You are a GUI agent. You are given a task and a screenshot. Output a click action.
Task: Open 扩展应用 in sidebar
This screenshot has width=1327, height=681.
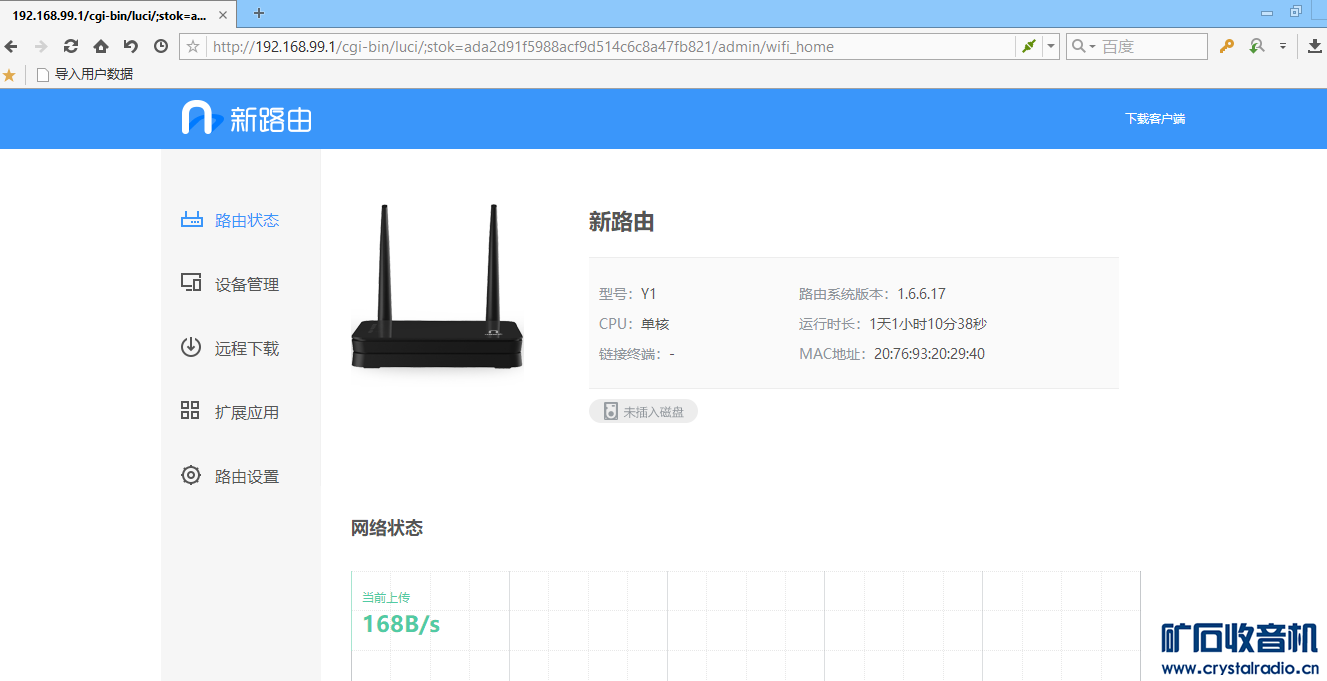(x=247, y=413)
